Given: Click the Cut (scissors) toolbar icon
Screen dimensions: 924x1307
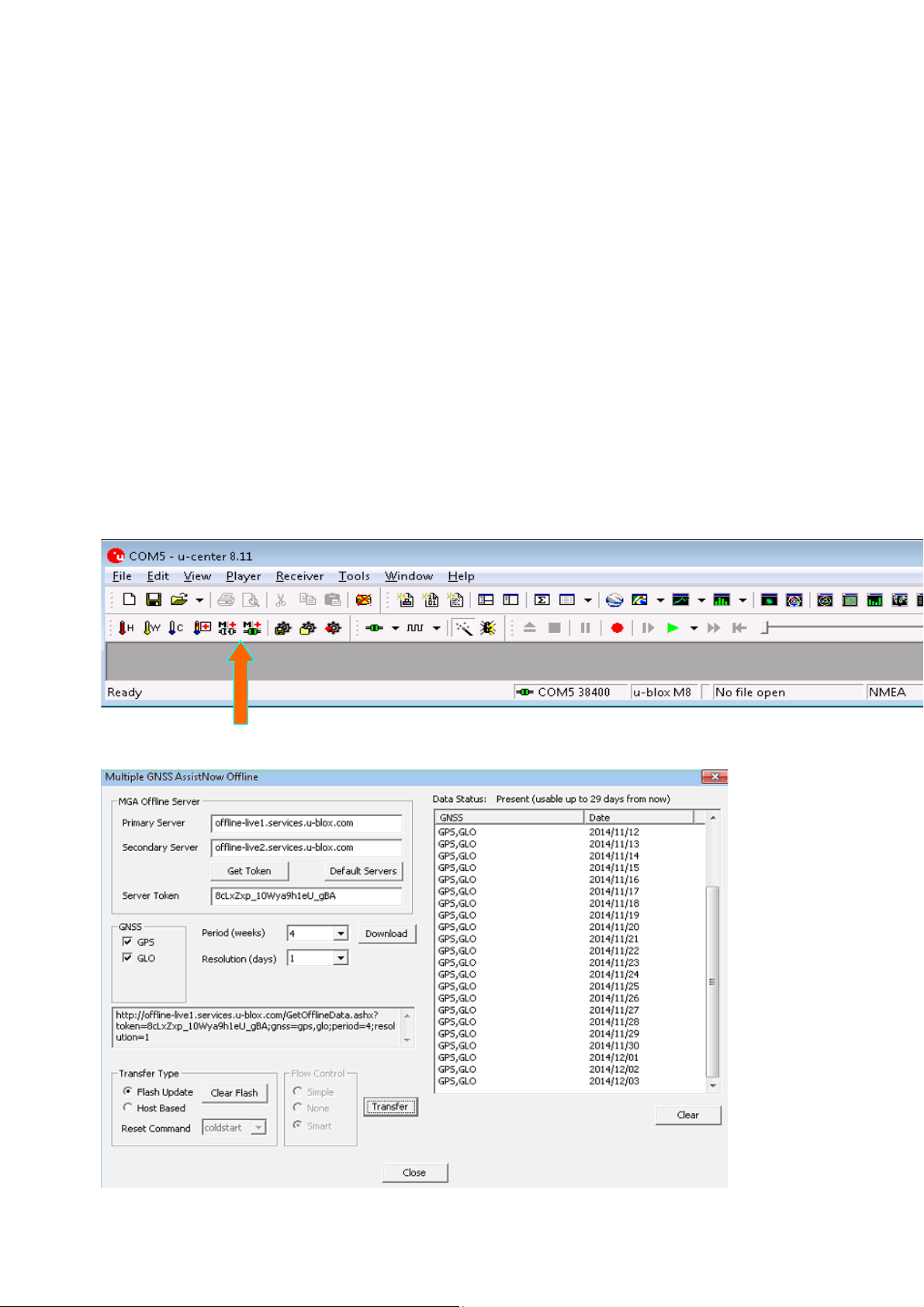Looking at the screenshot, I should (x=281, y=600).
